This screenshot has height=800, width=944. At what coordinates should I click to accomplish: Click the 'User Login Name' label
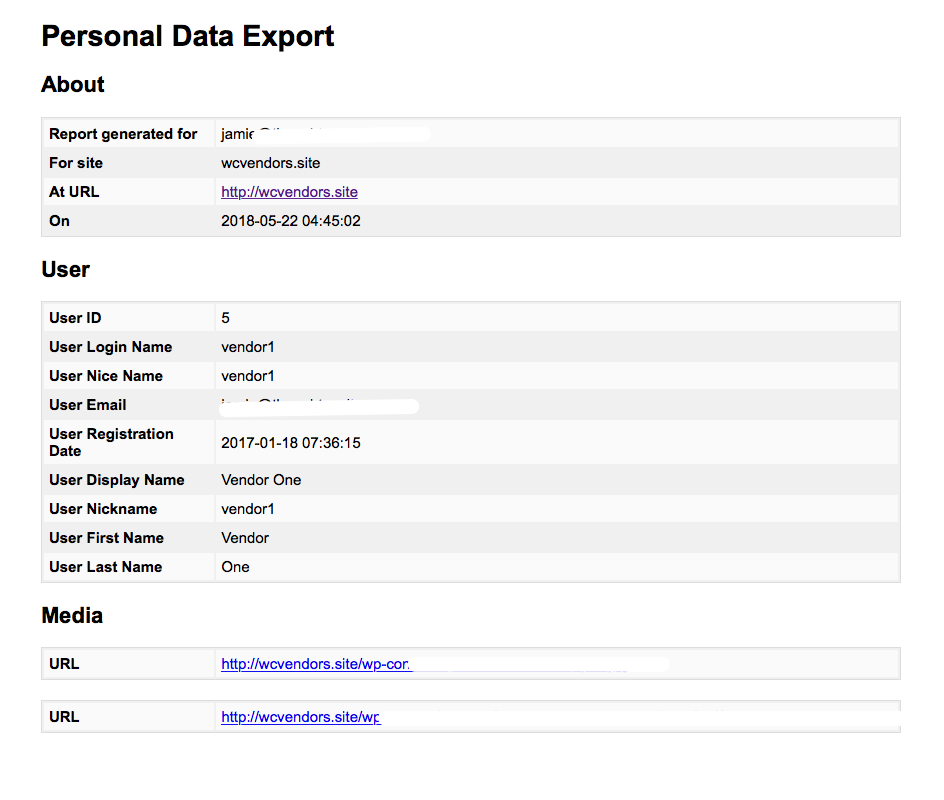[111, 347]
